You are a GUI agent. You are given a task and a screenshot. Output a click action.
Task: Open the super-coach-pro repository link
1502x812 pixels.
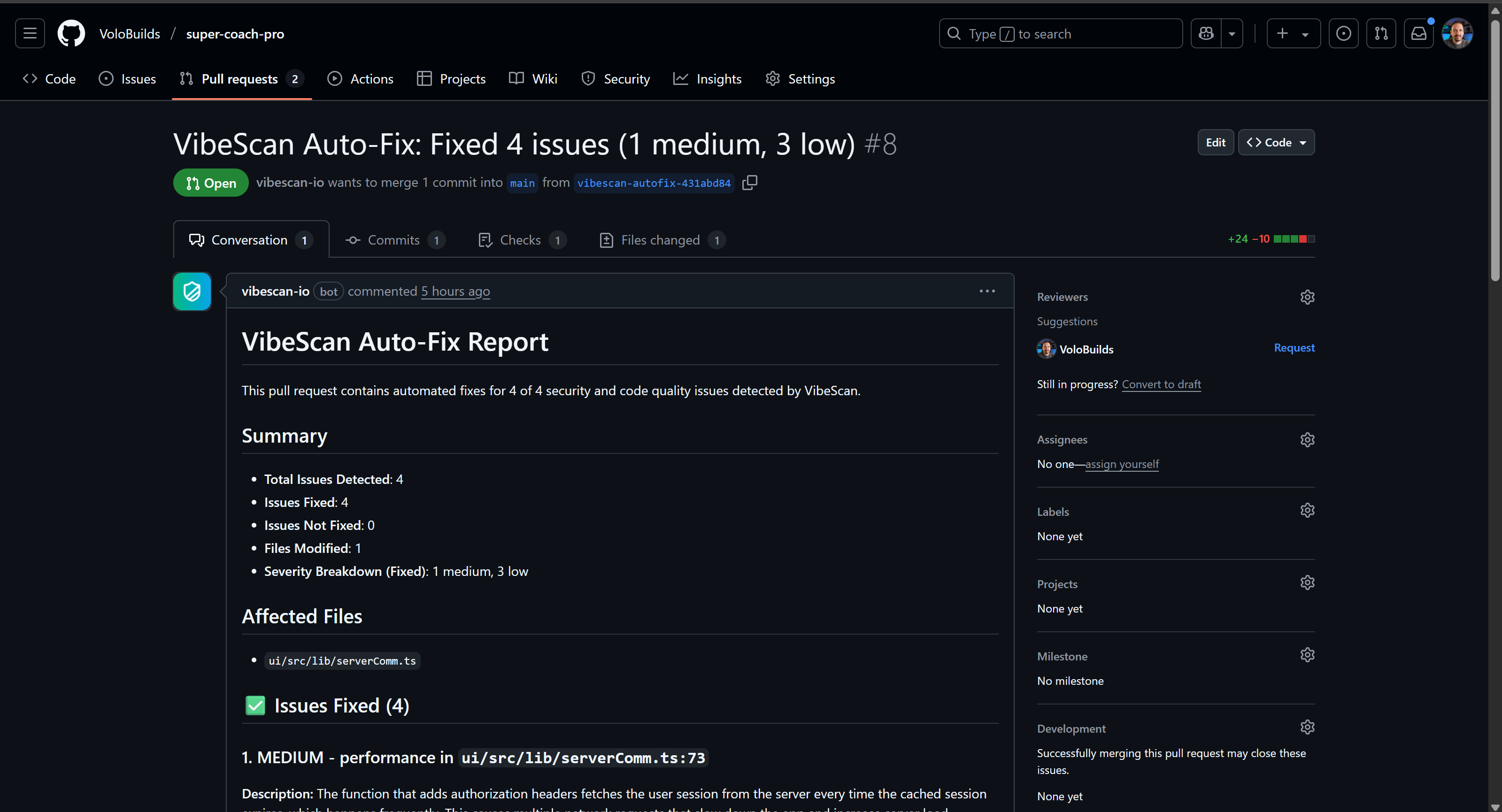pos(235,34)
